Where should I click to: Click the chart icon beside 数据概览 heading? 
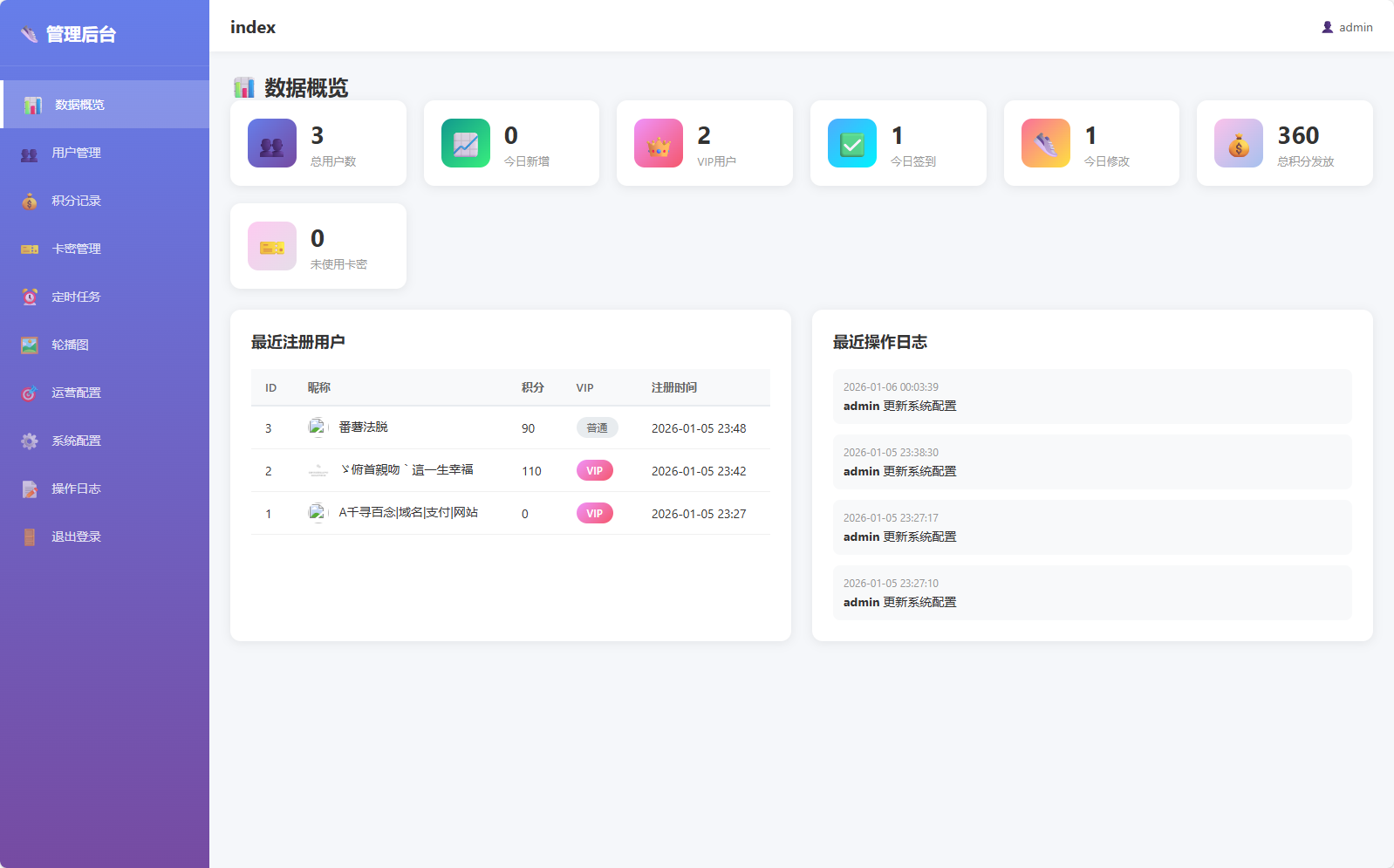pos(244,87)
